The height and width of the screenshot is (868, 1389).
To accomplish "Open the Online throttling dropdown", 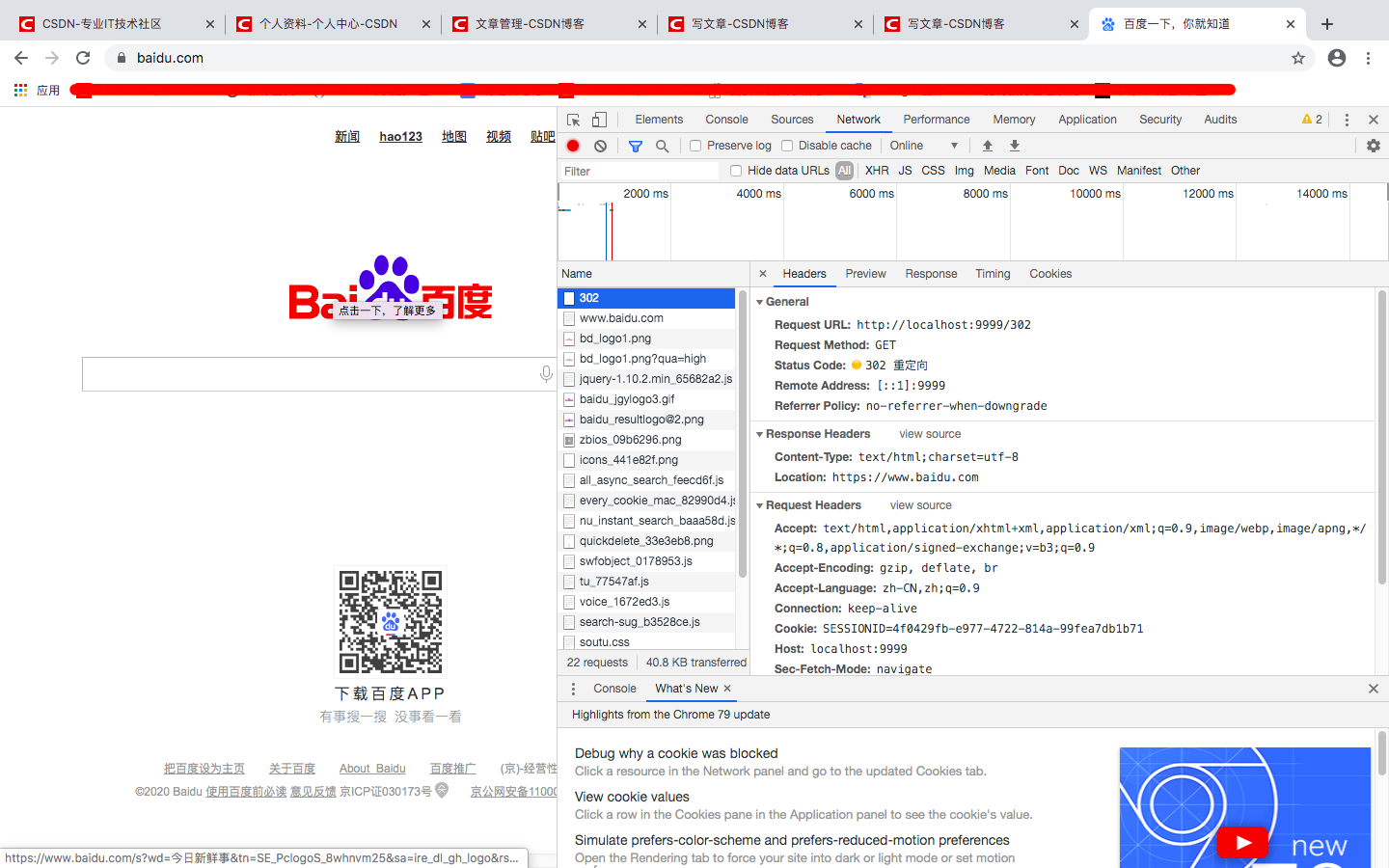I will pyautogui.click(x=923, y=146).
